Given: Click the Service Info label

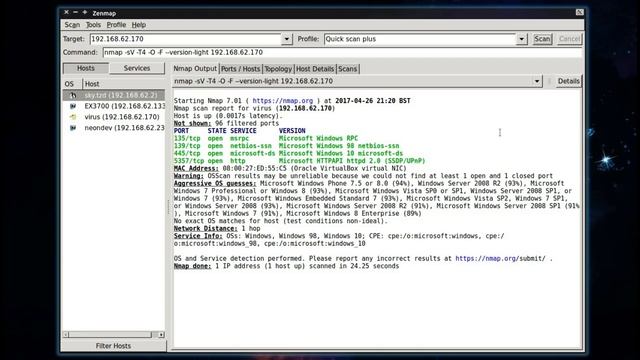Looking at the screenshot, I should coord(198,236).
